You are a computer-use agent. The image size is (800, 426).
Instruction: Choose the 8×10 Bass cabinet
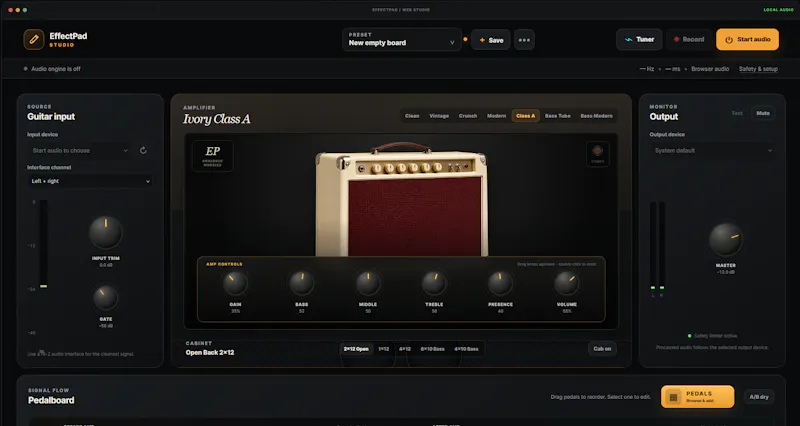433,349
